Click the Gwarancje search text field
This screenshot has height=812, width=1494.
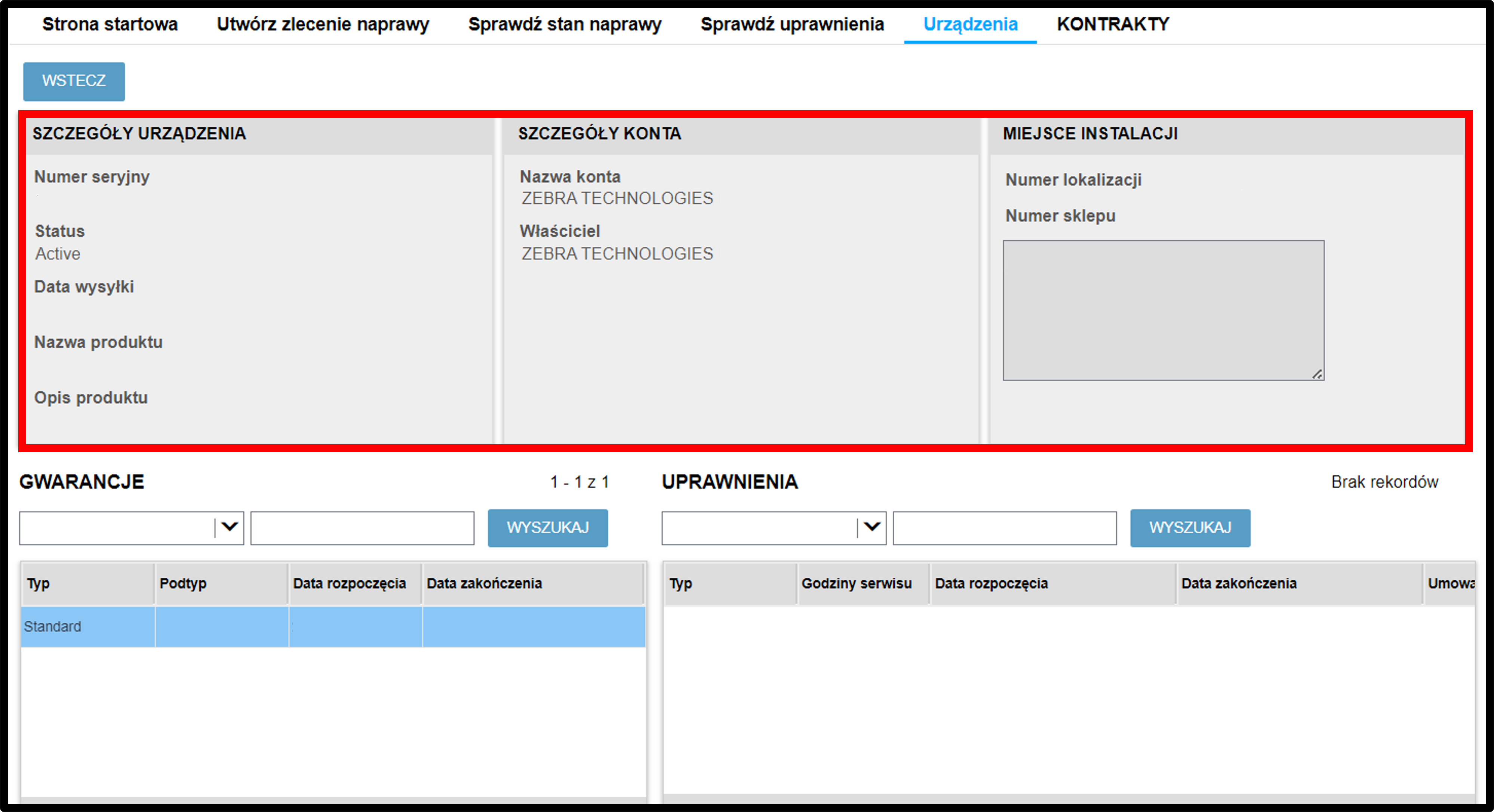363,528
